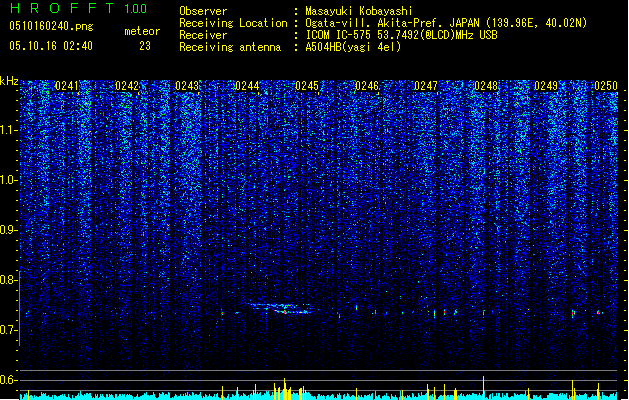Click the Receiving Location label
This screenshot has height=400, width=629.
(233, 23)
